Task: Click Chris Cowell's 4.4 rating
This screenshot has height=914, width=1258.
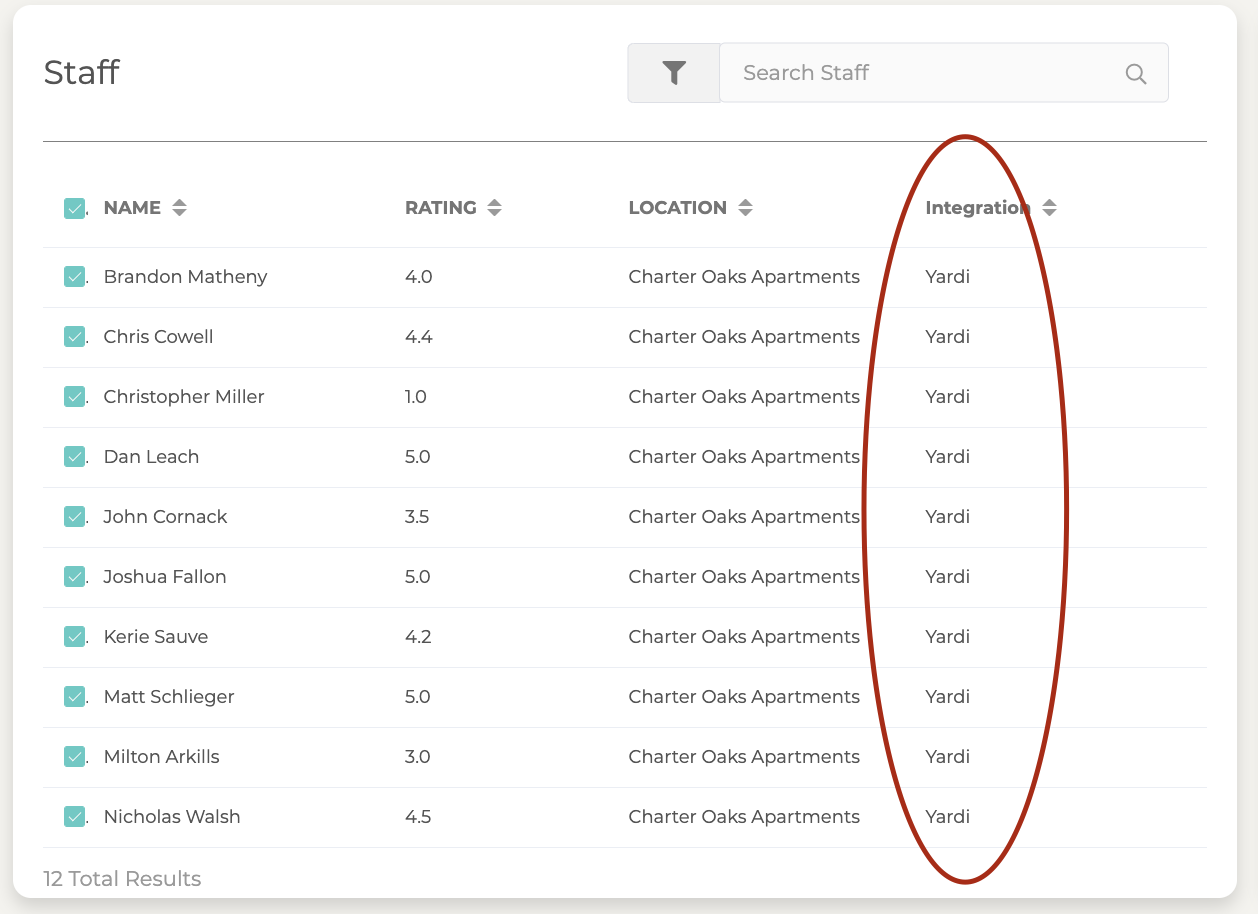Action: (419, 337)
